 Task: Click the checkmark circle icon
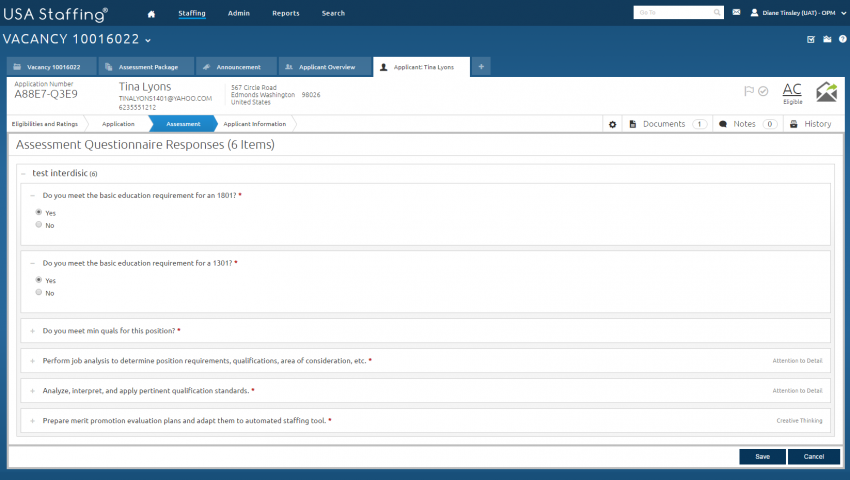coord(763,91)
